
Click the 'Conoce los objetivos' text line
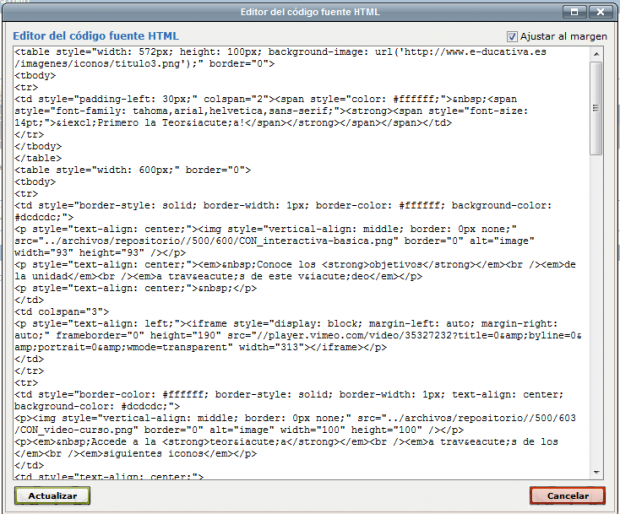(295, 265)
